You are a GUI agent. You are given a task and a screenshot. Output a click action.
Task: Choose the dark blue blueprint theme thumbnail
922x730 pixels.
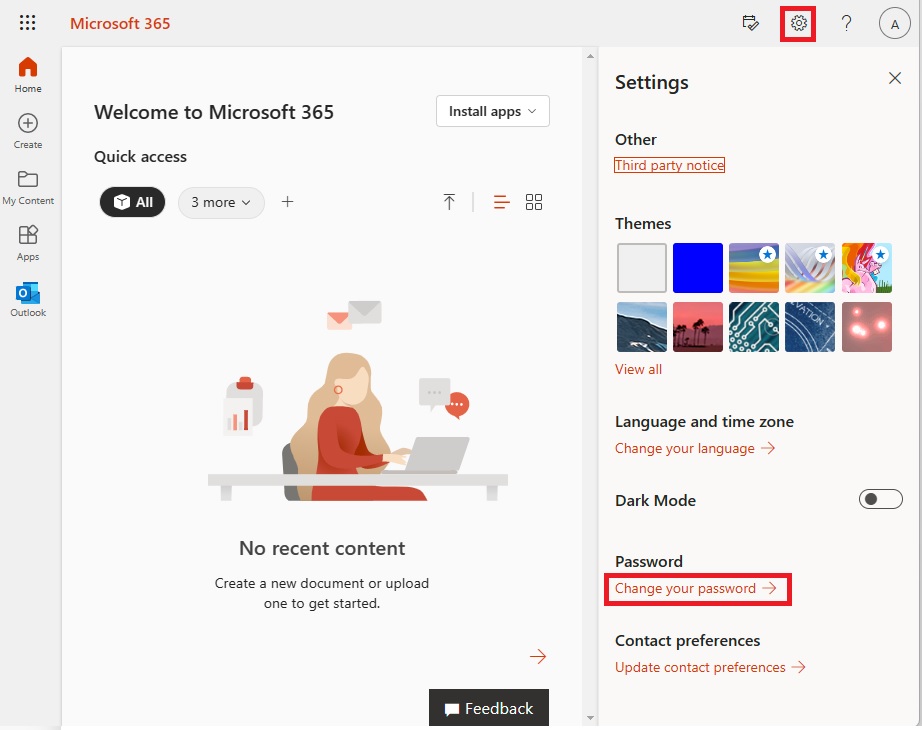coord(810,327)
